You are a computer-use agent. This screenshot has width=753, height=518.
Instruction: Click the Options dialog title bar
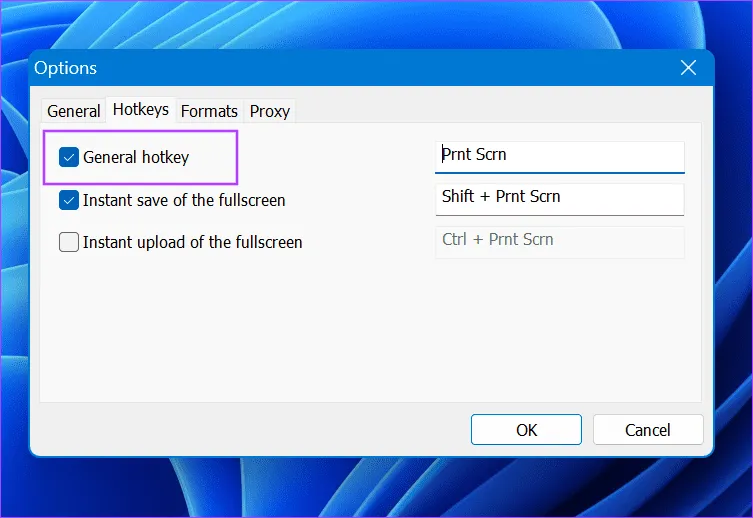380,68
